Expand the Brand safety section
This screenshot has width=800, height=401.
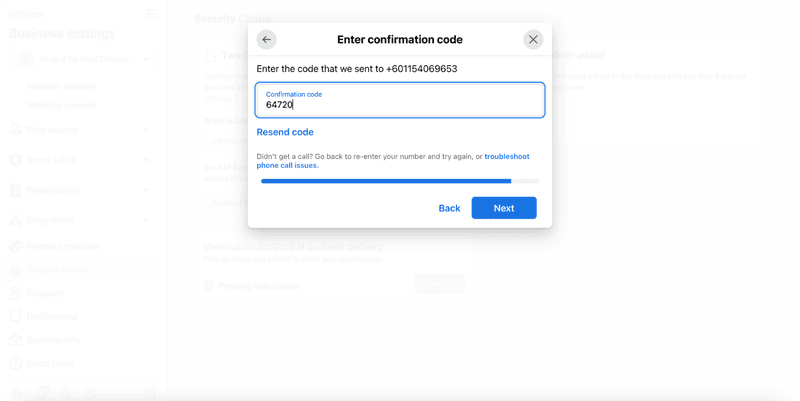click(x=147, y=160)
